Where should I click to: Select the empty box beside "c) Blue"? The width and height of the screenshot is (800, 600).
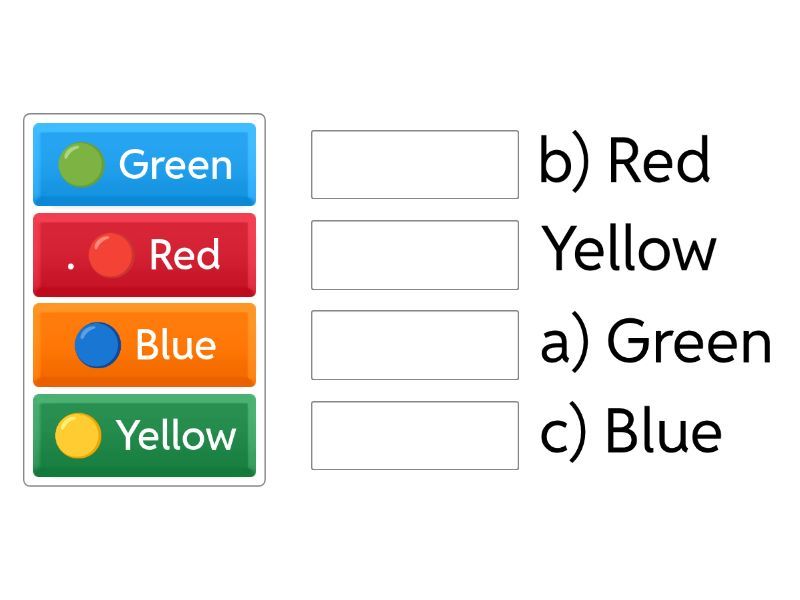point(415,435)
